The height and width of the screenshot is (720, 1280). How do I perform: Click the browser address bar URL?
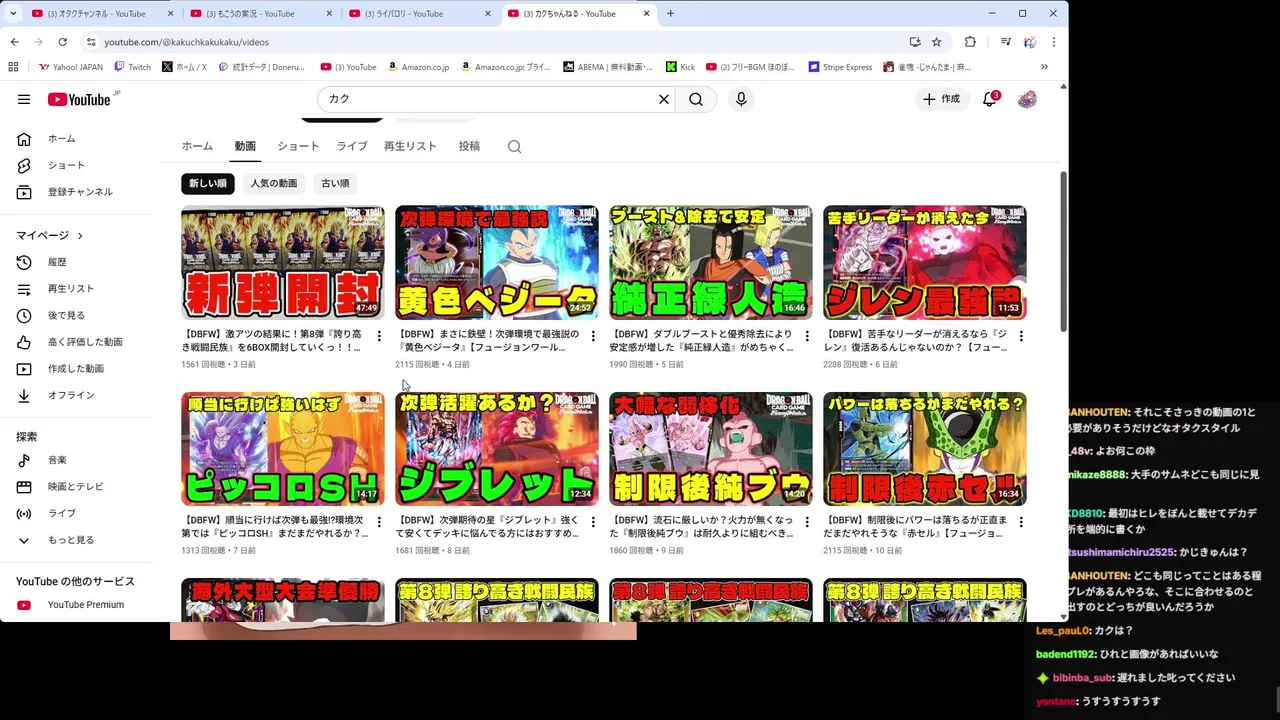pos(186,42)
